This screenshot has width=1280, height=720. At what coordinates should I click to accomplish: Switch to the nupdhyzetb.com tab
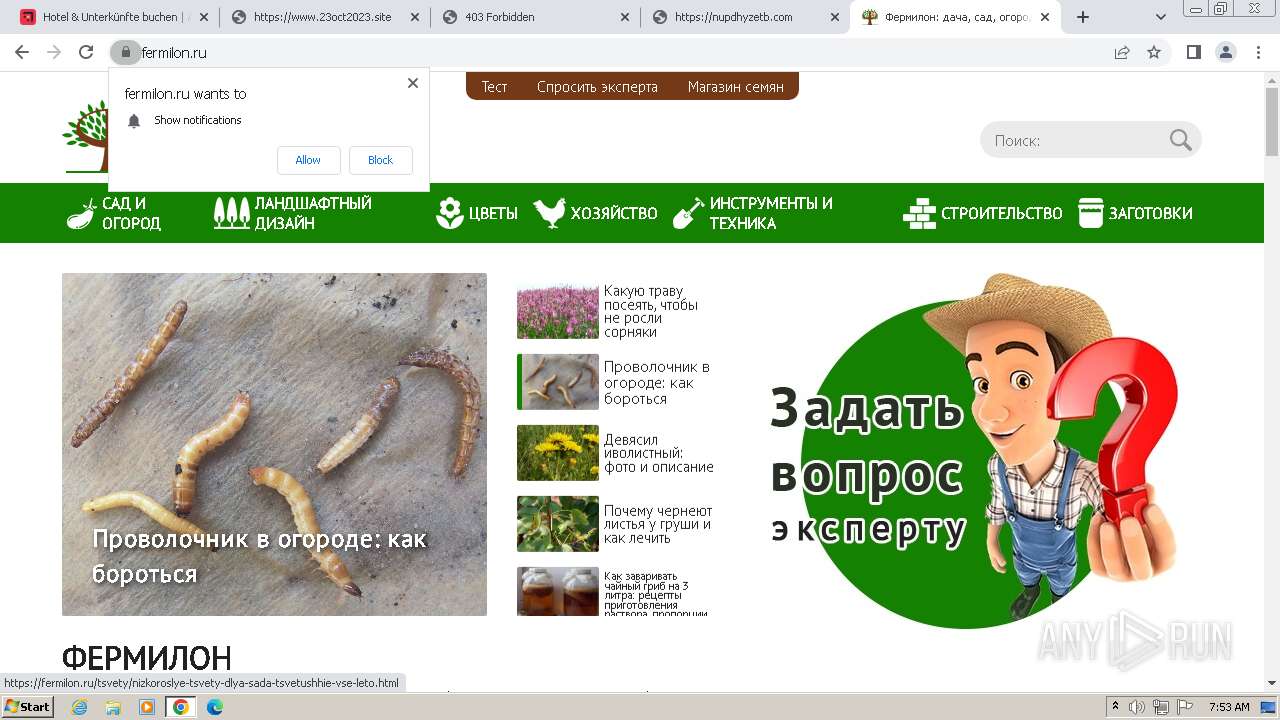(745, 17)
